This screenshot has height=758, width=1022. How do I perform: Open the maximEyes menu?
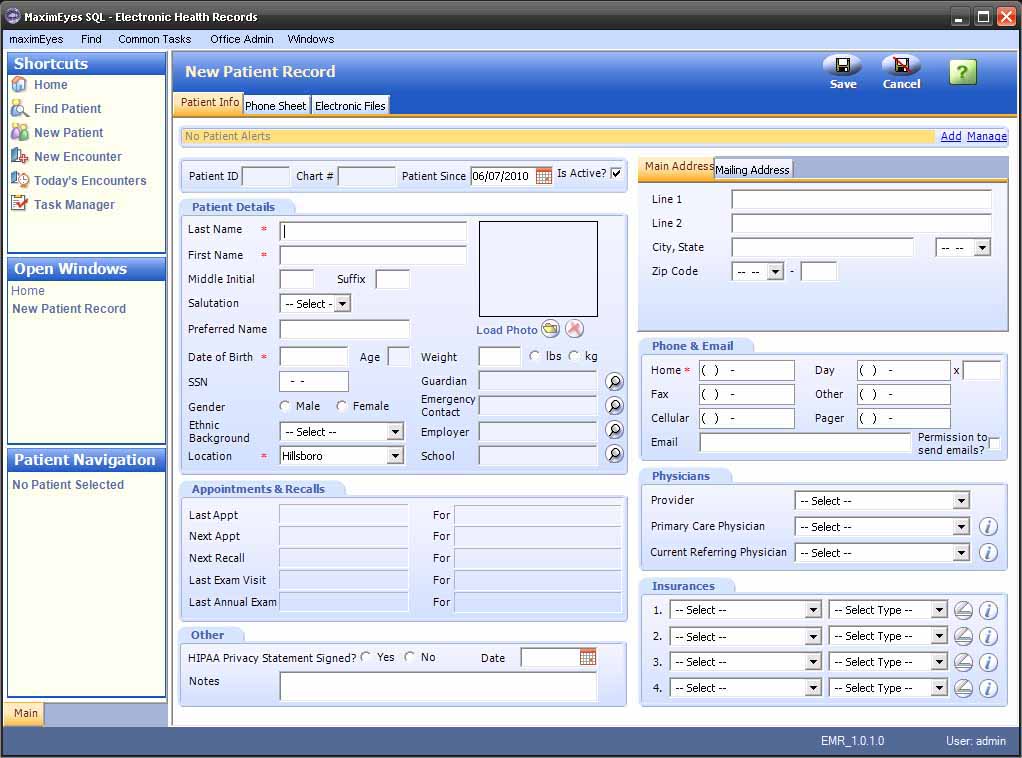(36, 39)
